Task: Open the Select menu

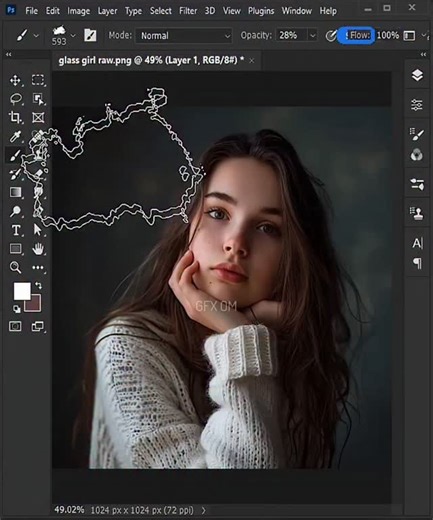Action: tap(161, 11)
